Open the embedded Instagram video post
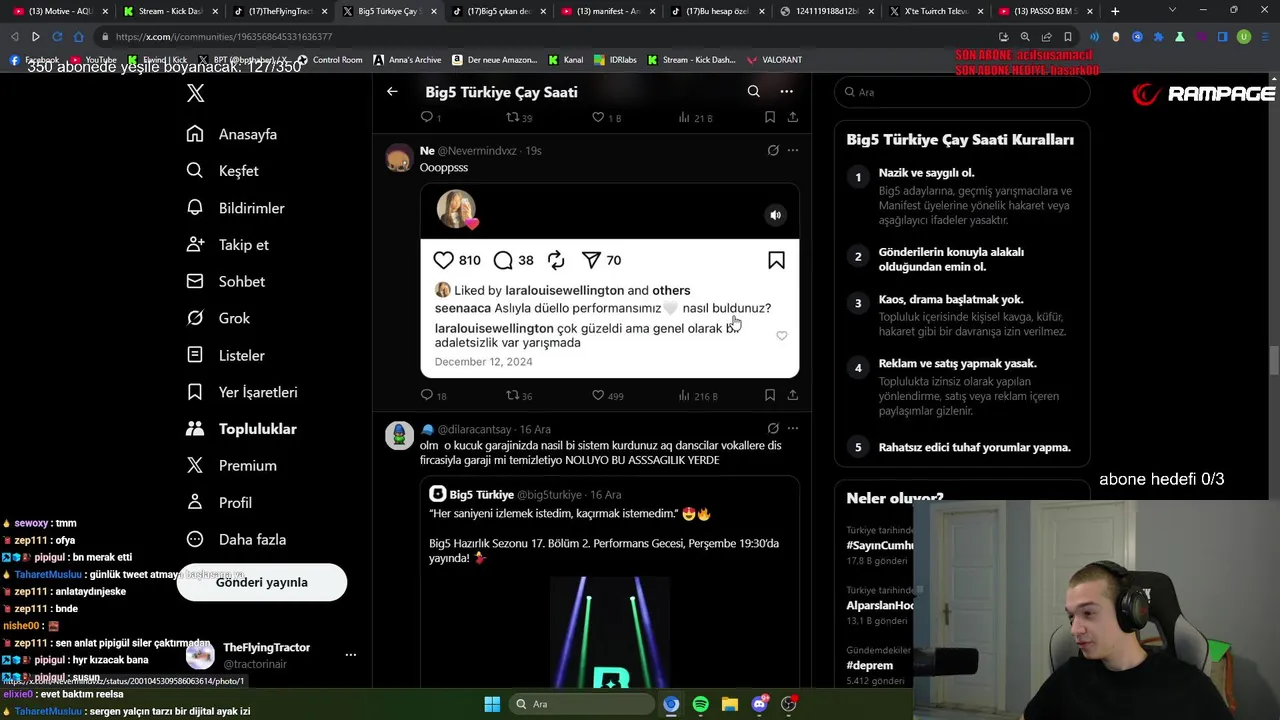 tap(610, 281)
